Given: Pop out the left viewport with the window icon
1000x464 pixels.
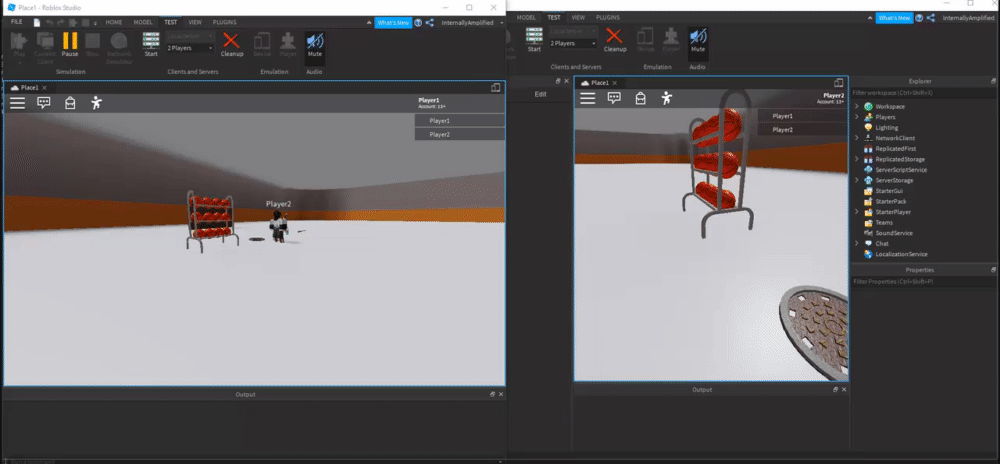Looking at the screenshot, I should pos(496,88).
